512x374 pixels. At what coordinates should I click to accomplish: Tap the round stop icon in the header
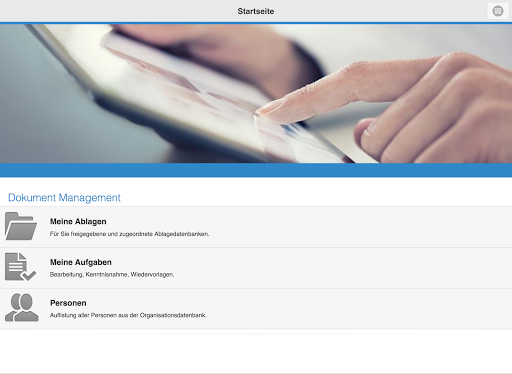498,11
